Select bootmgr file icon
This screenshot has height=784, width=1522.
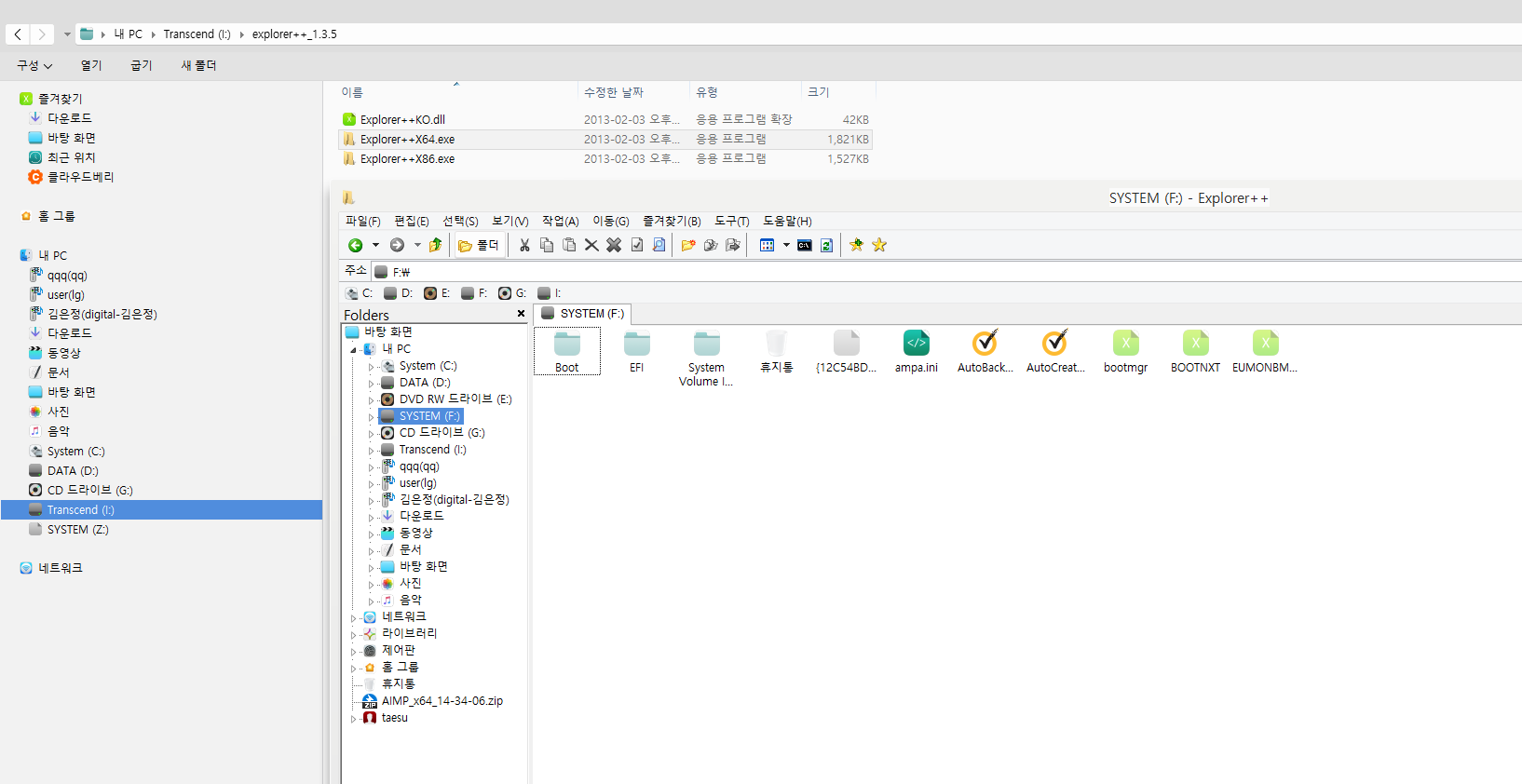1125,352
